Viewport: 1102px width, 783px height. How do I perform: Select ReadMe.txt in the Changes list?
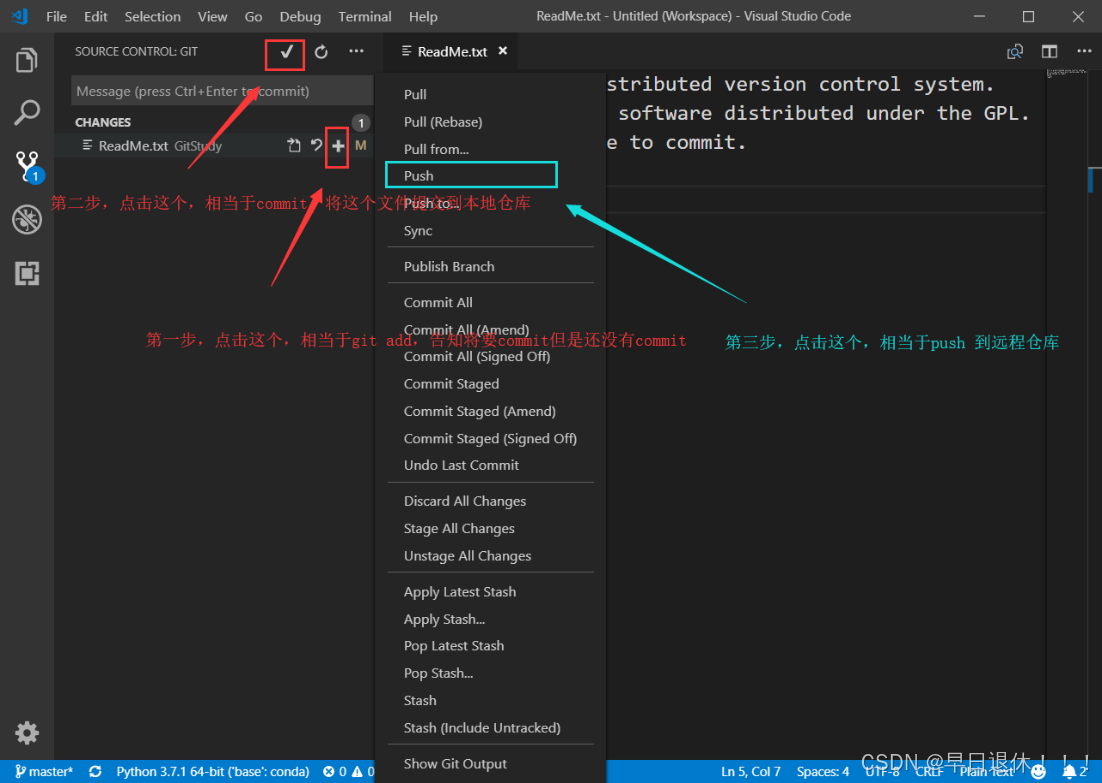point(214,145)
